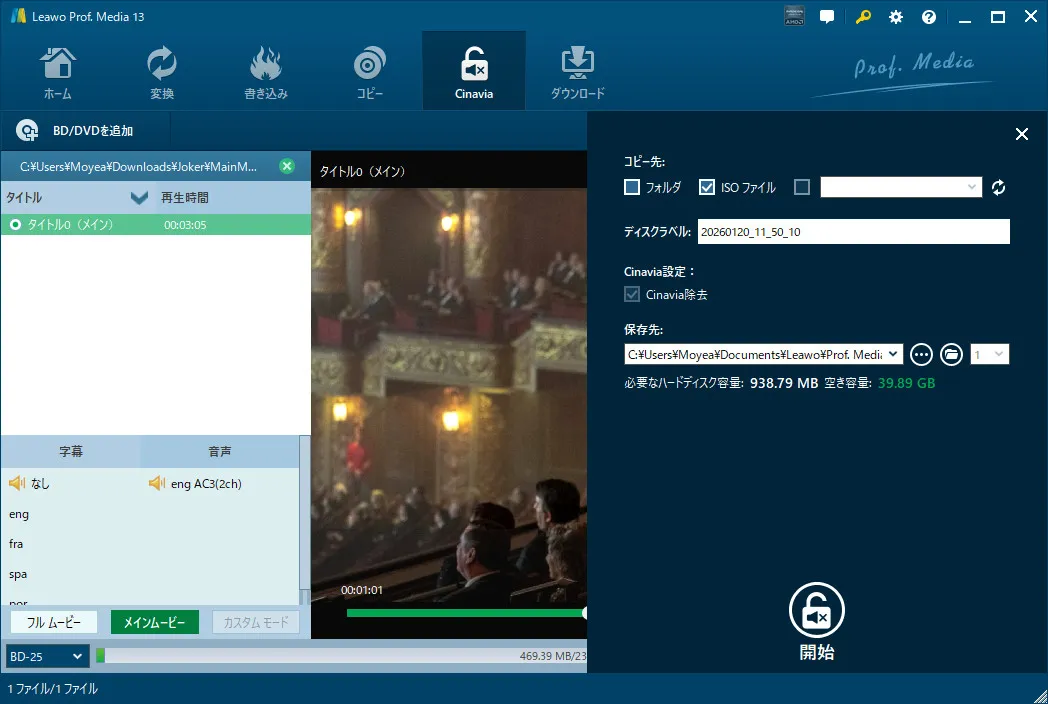Click the 音声 audio column header
The width and height of the screenshot is (1048, 704).
coord(220,451)
